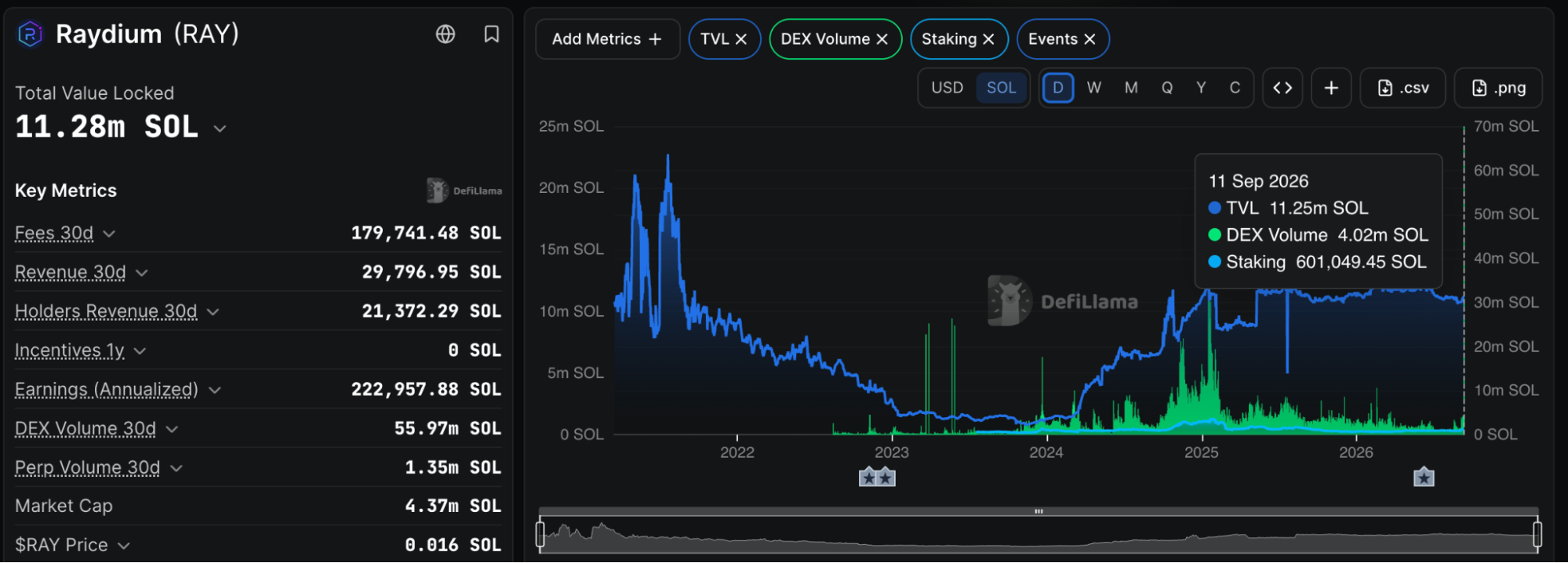Click the plus icon beside embed button
1568x563 pixels.
pyautogui.click(x=1331, y=88)
